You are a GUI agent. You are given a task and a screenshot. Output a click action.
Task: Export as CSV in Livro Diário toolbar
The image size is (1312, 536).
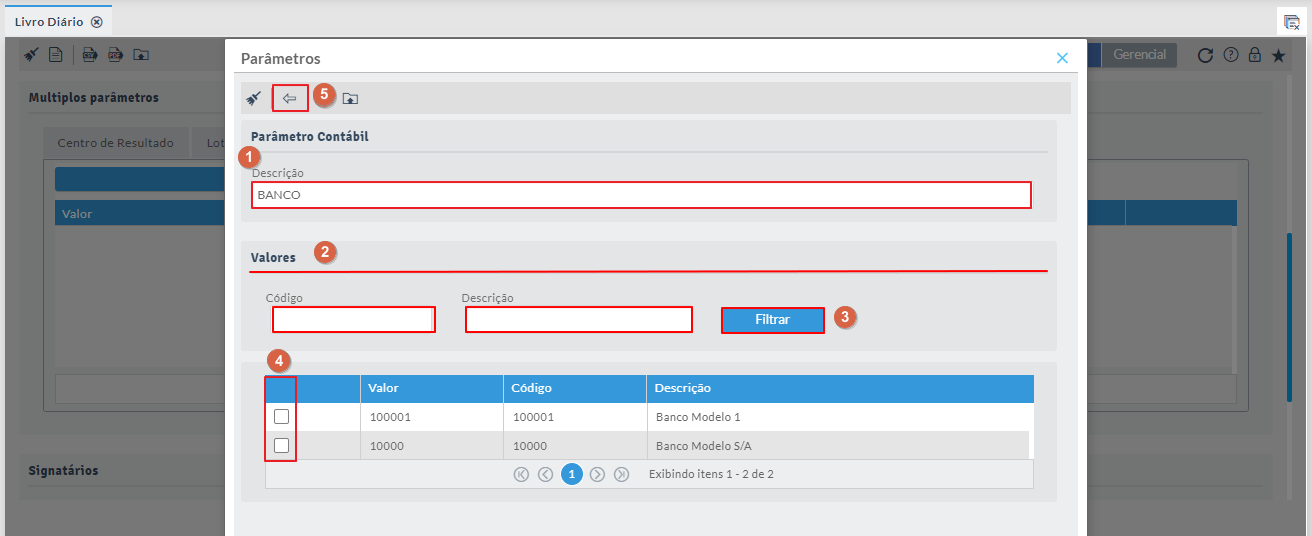(x=90, y=55)
